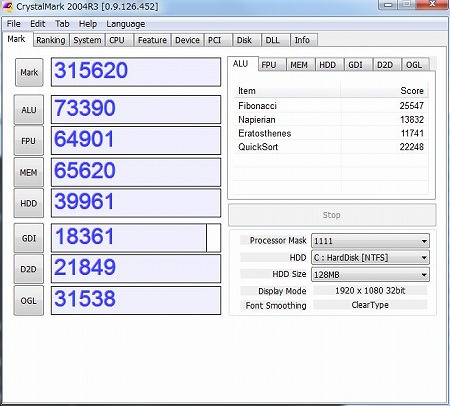Image resolution: width=450 pixels, height=406 pixels.
Task: Switch to the Info tab
Action: pyautogui.click(x=303, y=40)
